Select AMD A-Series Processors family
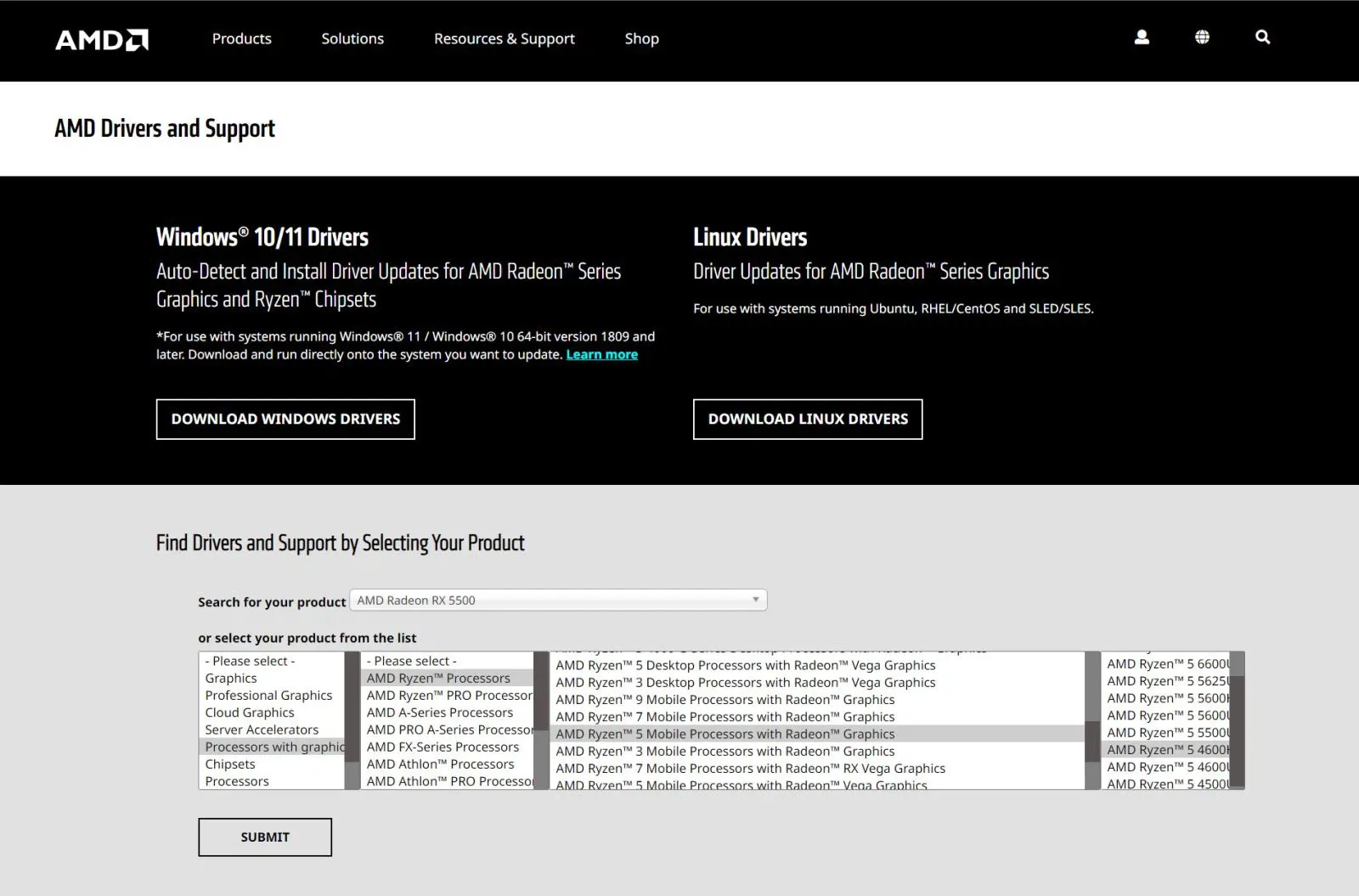 coord(448,713)
